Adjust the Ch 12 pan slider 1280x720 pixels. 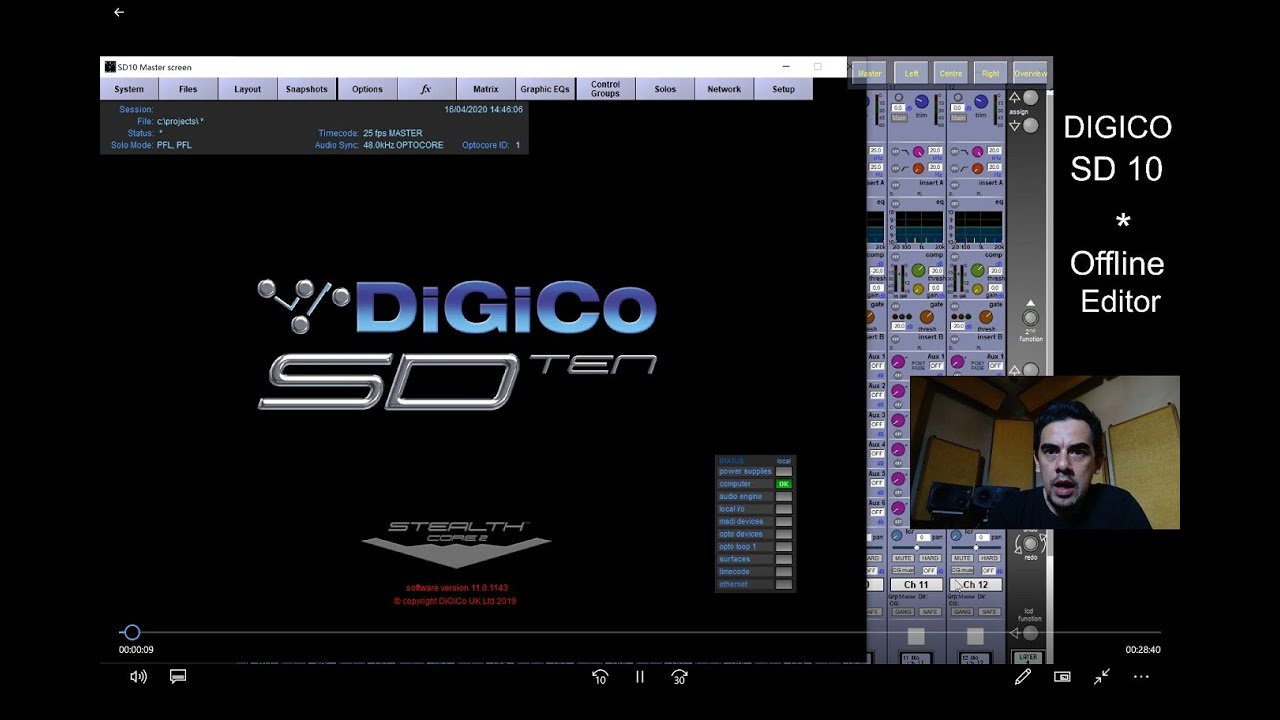point(976,547)
